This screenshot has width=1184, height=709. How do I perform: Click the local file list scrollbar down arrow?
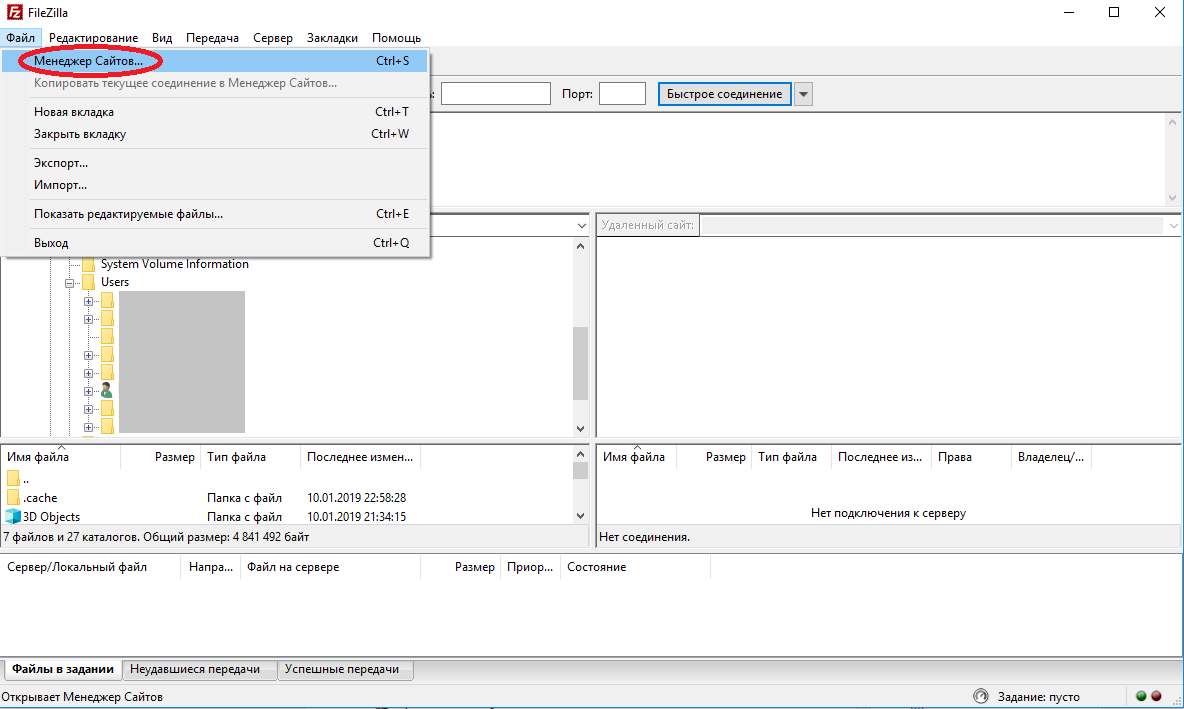pyautogui.click(x=580, y=516)
